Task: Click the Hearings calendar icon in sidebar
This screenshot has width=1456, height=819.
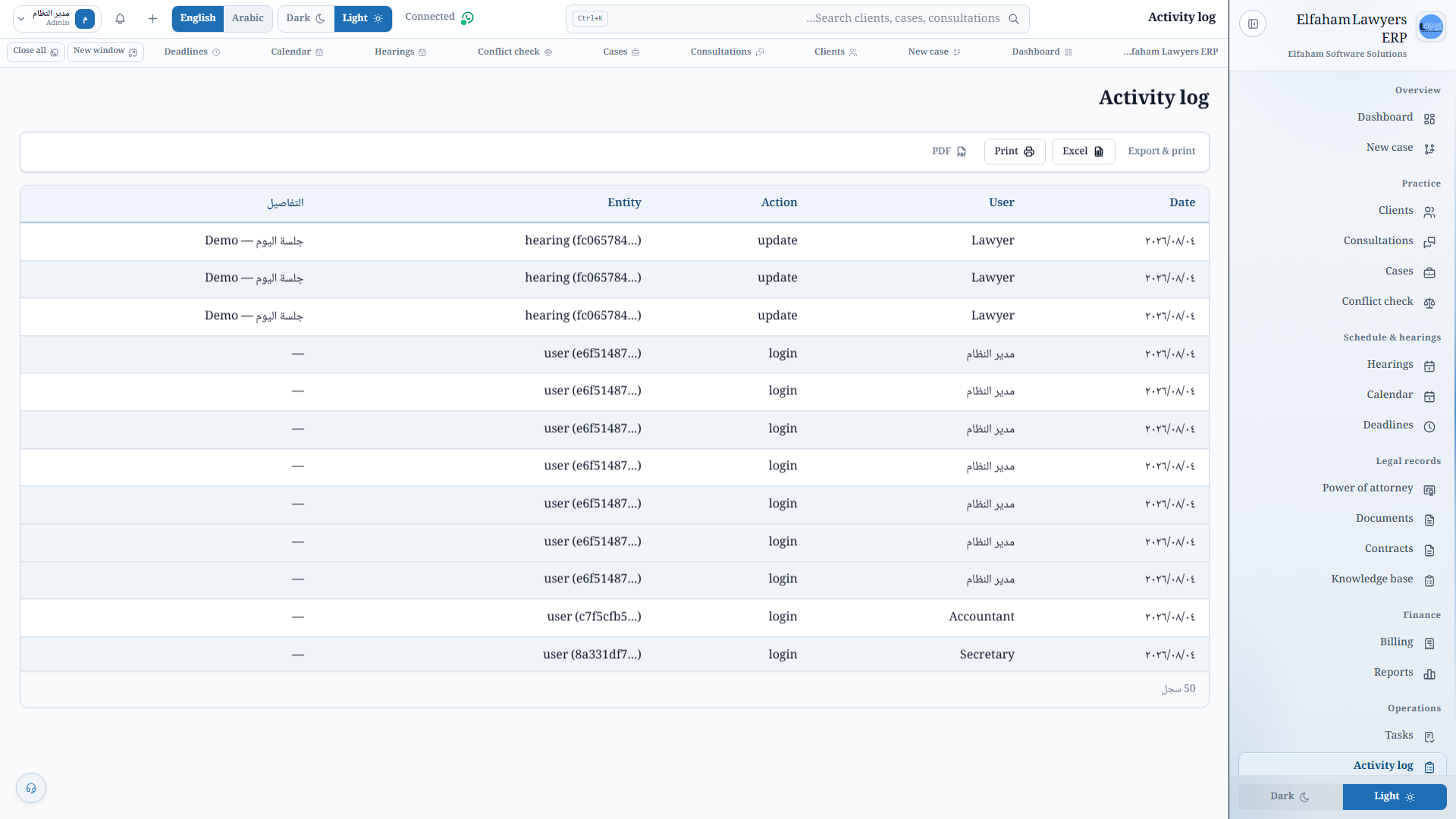Action: tap(1429, 366)
